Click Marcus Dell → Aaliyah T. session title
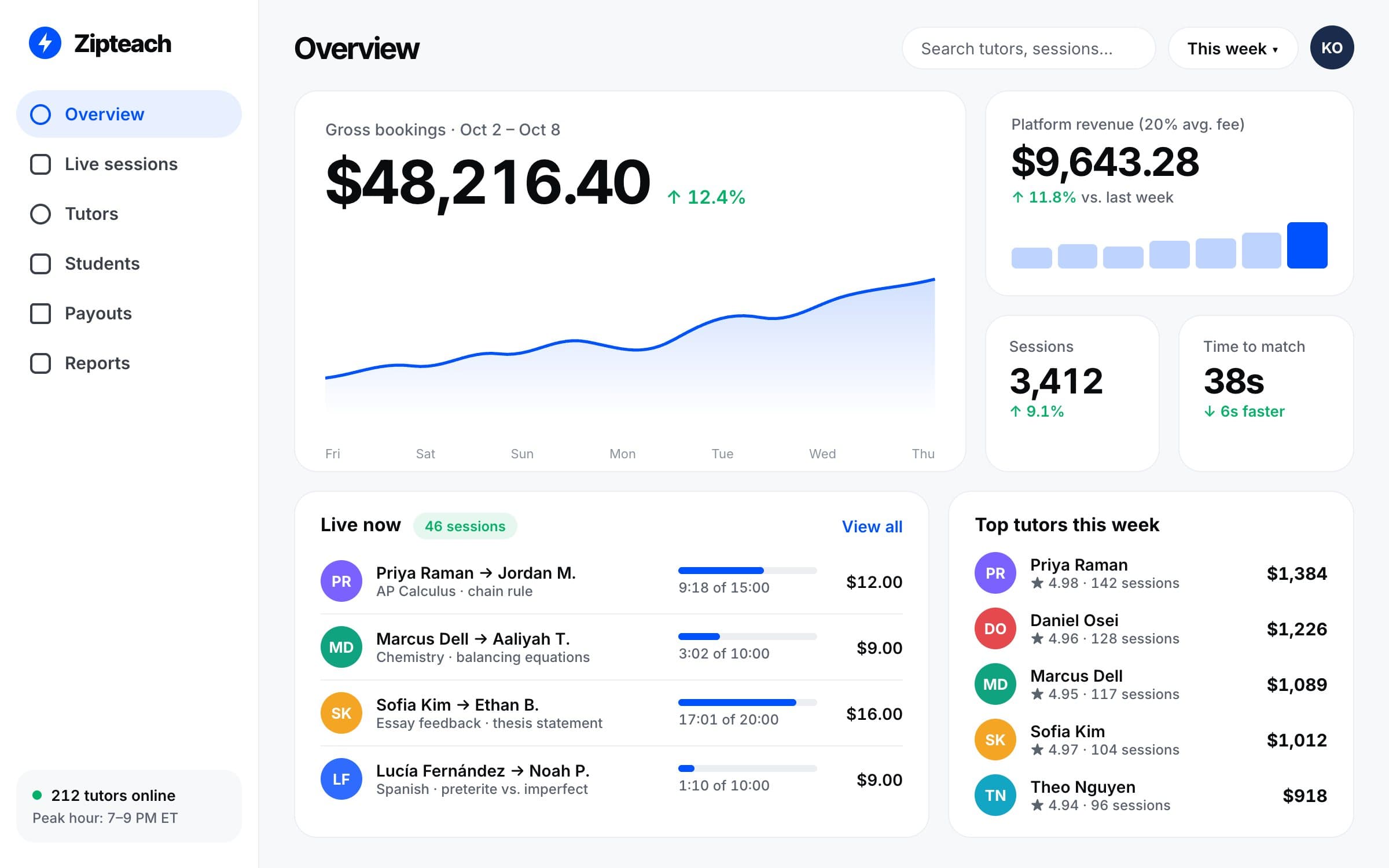 click(473, 639)
